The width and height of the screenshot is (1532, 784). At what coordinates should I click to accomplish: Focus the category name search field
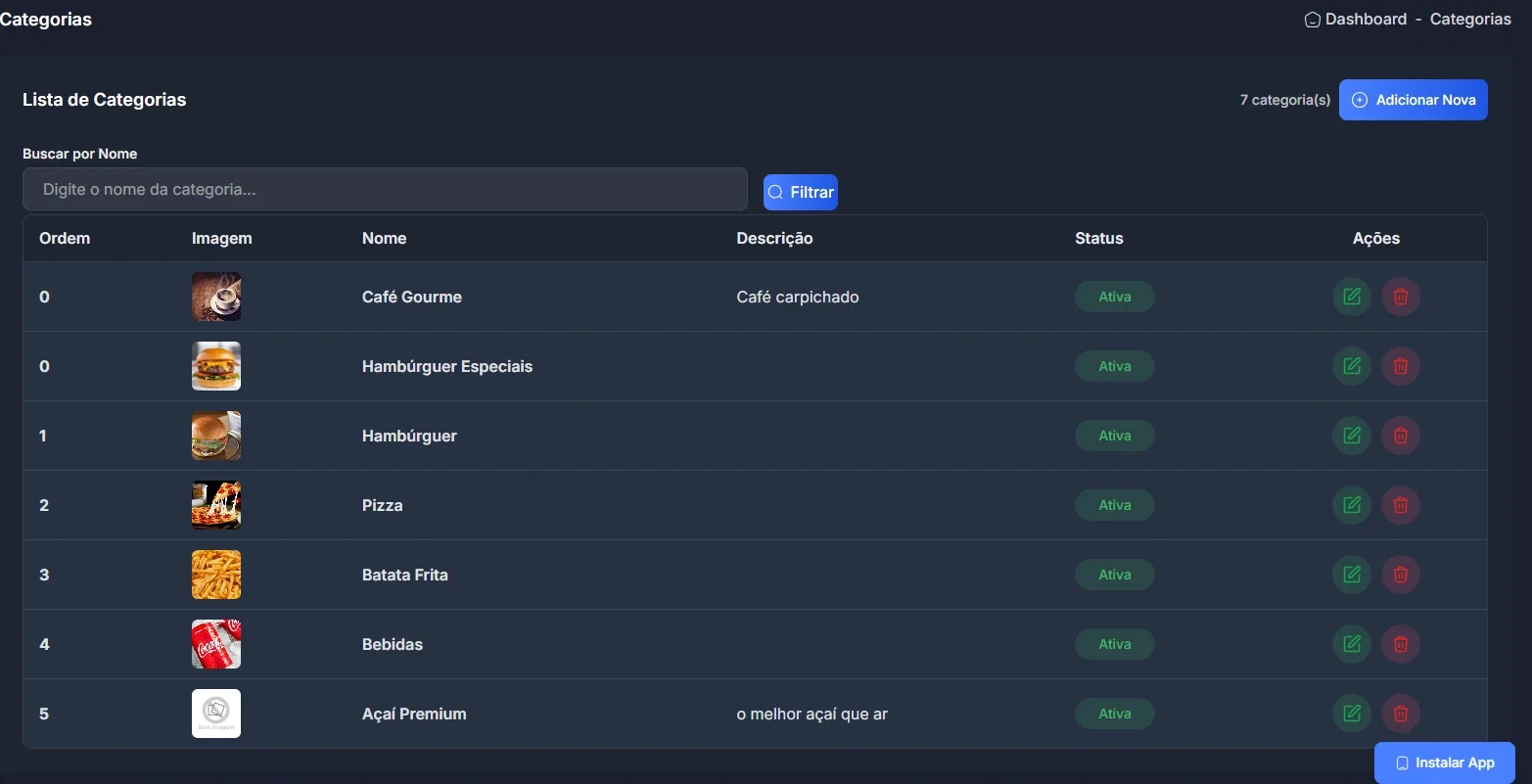[x=385, y=189]
